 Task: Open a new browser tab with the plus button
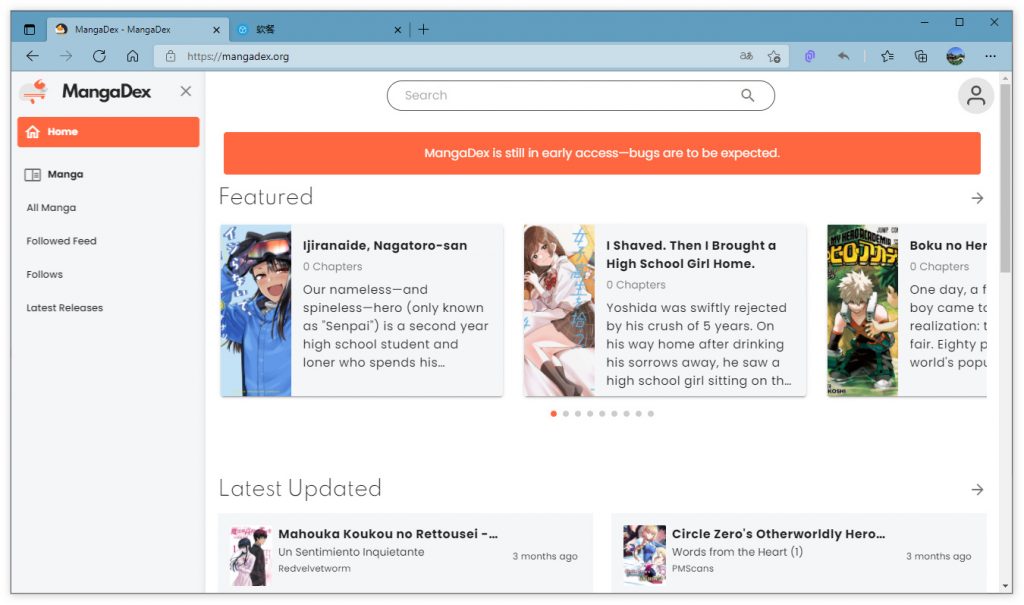[x=423, y=30]
